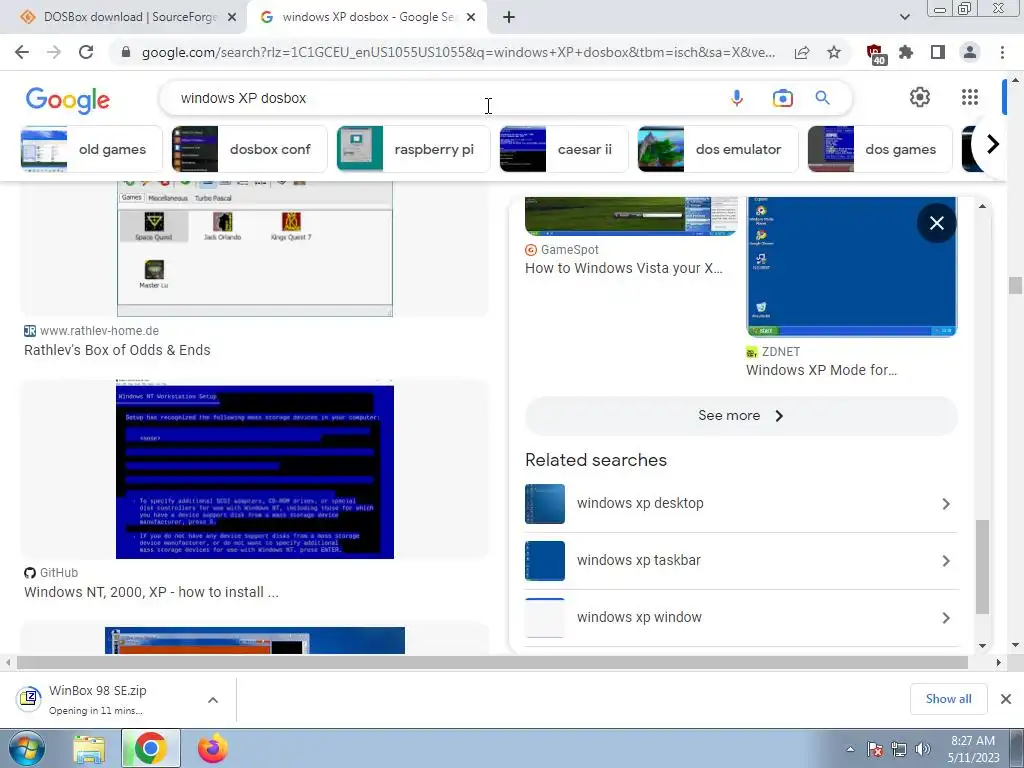Viewport: 1024px width, 768px height.
Task: Close the DOSBox SourceForge tab
Action: (232, 18)
